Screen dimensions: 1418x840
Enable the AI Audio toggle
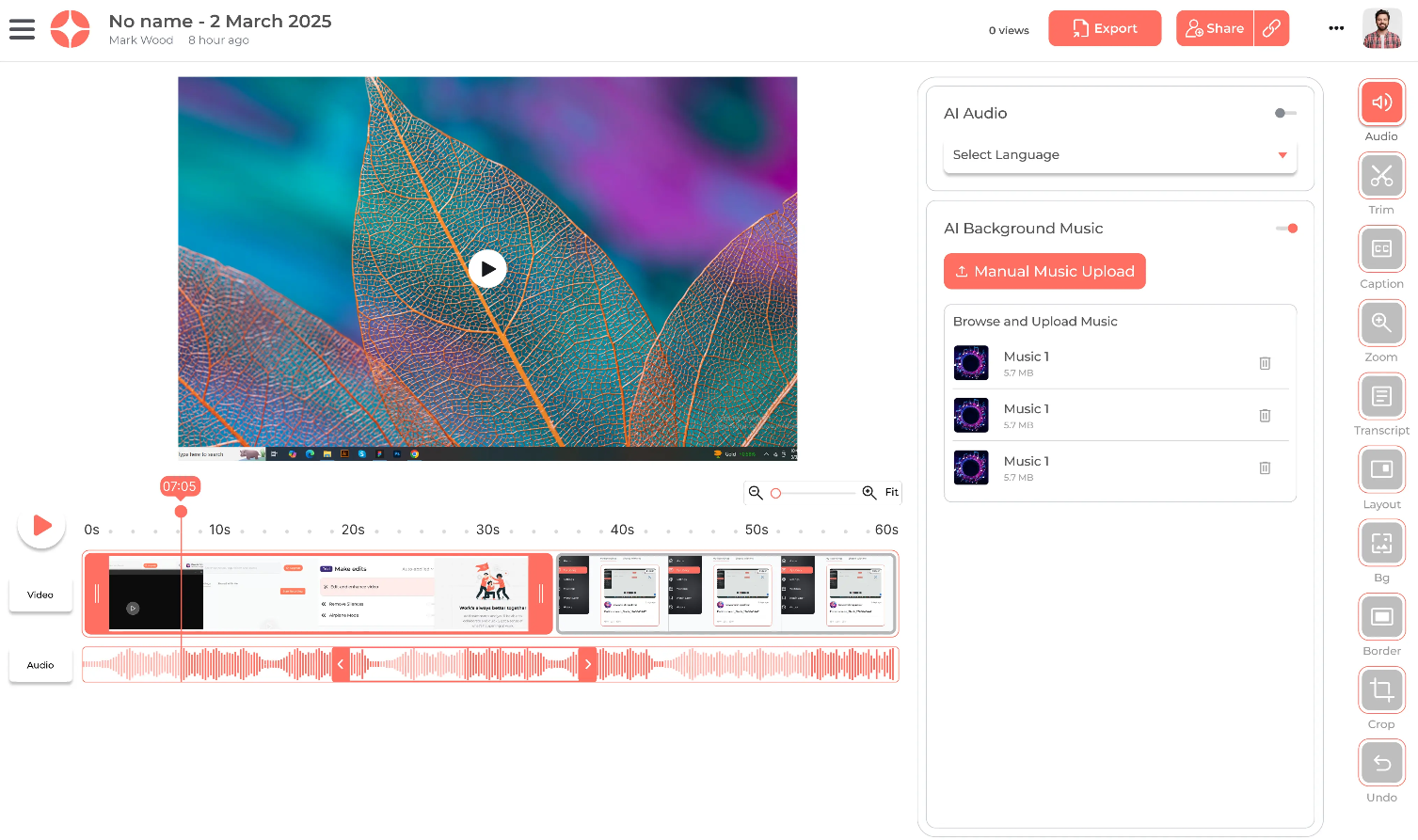tap(1284, 113)
